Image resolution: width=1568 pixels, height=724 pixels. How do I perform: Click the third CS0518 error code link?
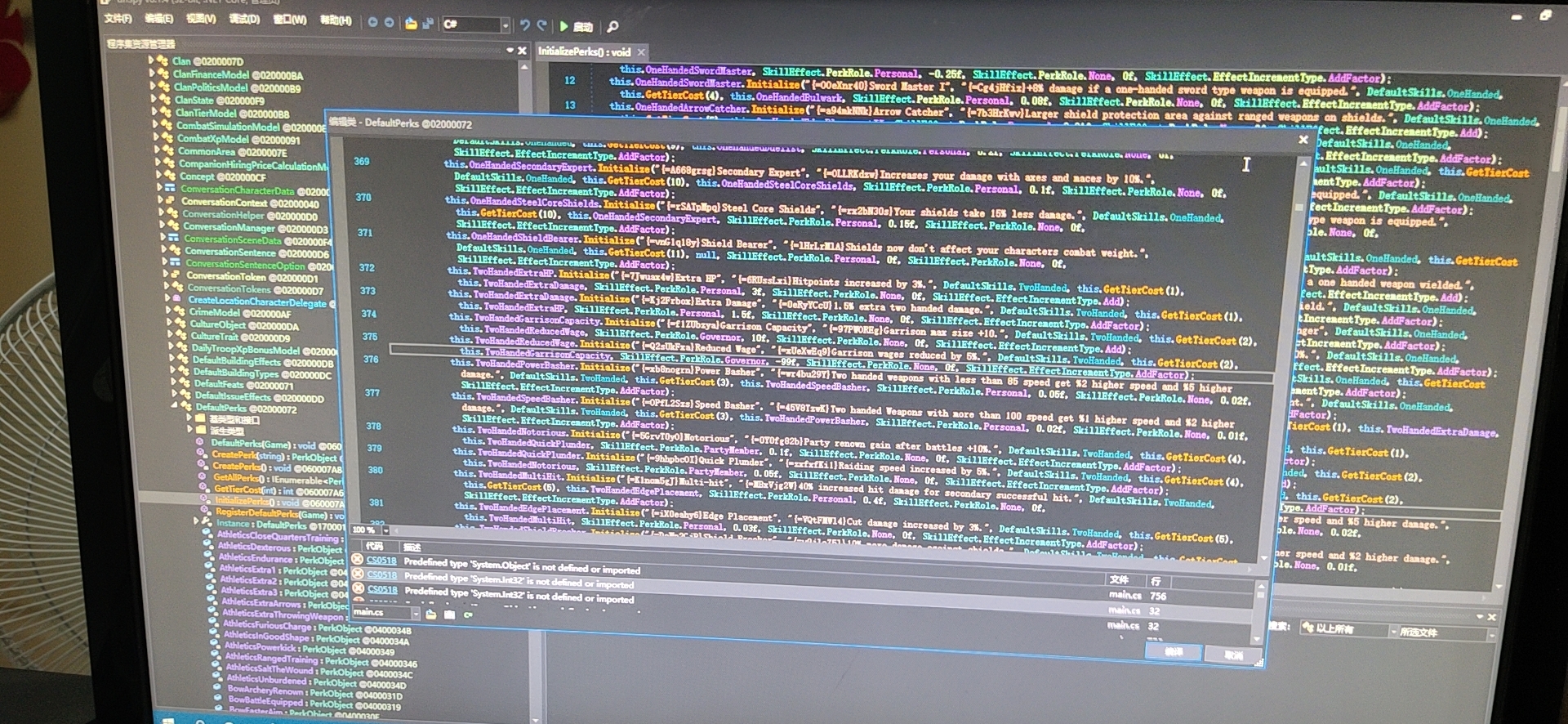[x=383, y=589]
